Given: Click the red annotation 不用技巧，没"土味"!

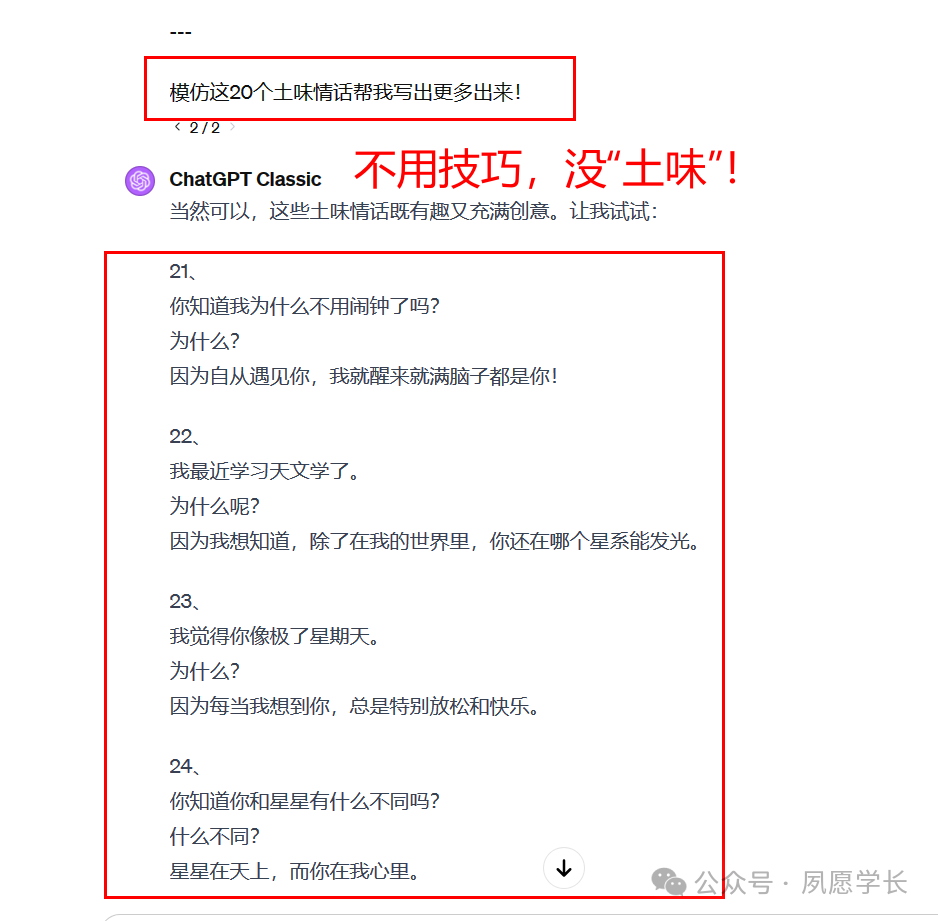Looking at the screenshot, I should coord(547,170).
